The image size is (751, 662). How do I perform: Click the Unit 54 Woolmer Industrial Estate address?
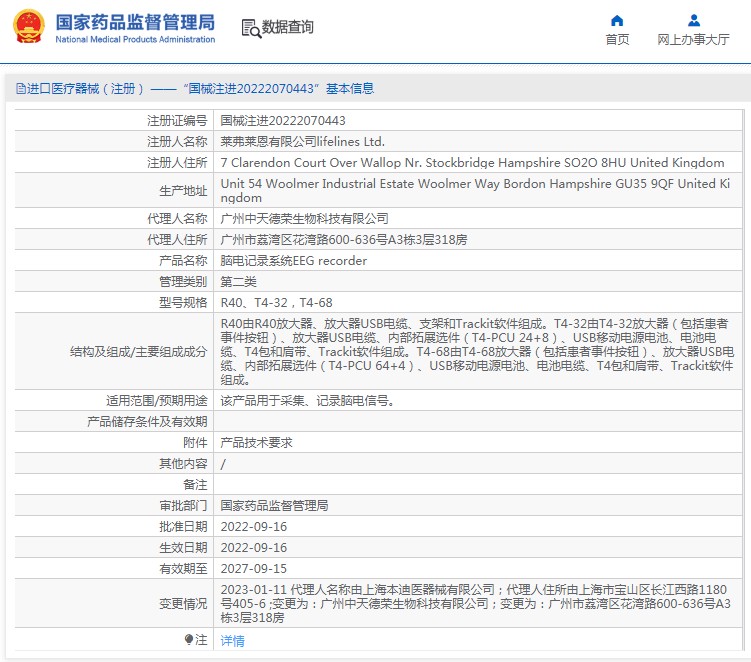[x=475, y=191]
